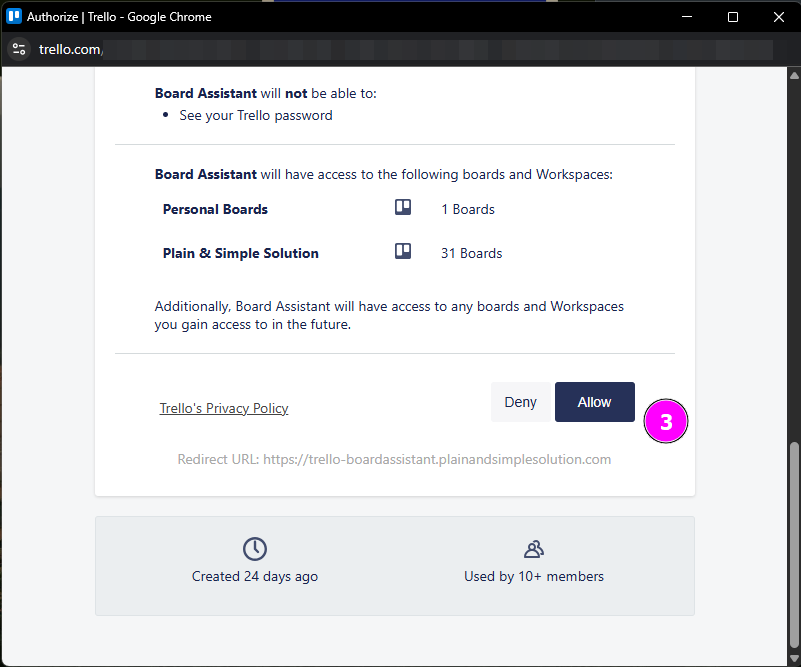Click the Trello logo in title bar
This screenshot has width=801, height=667.
pos(14,16)
